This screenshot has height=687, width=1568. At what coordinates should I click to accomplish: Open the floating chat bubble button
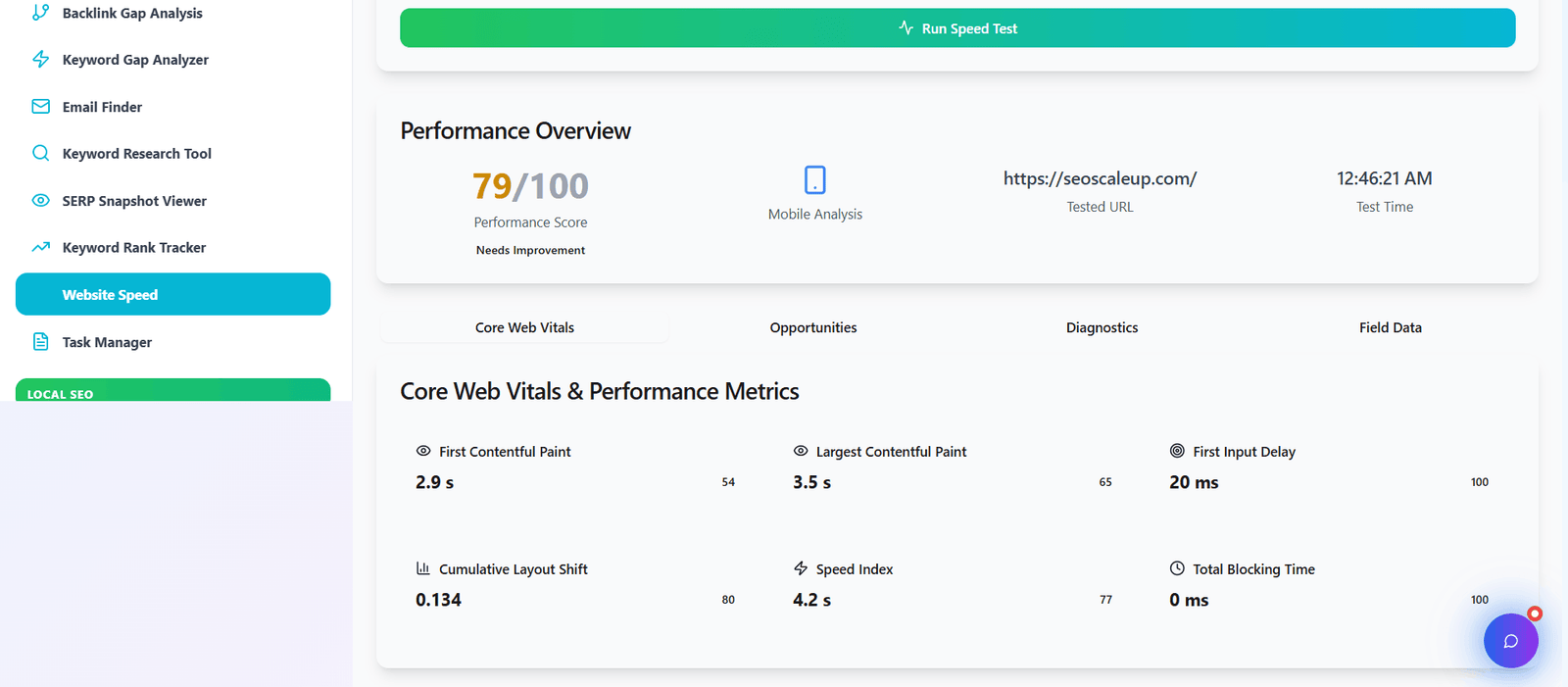tap(1510, 641)
